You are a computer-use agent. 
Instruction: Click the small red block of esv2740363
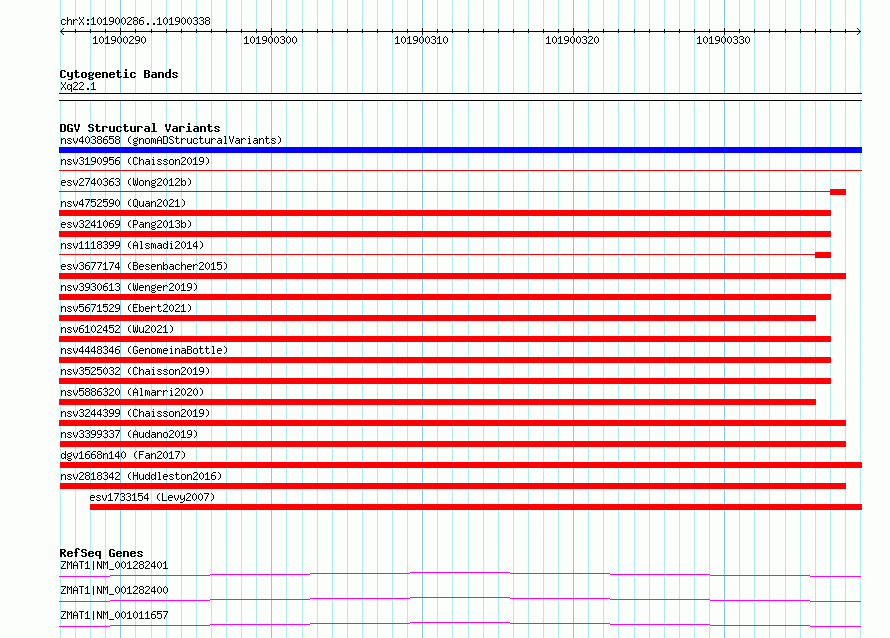[838, 192]
